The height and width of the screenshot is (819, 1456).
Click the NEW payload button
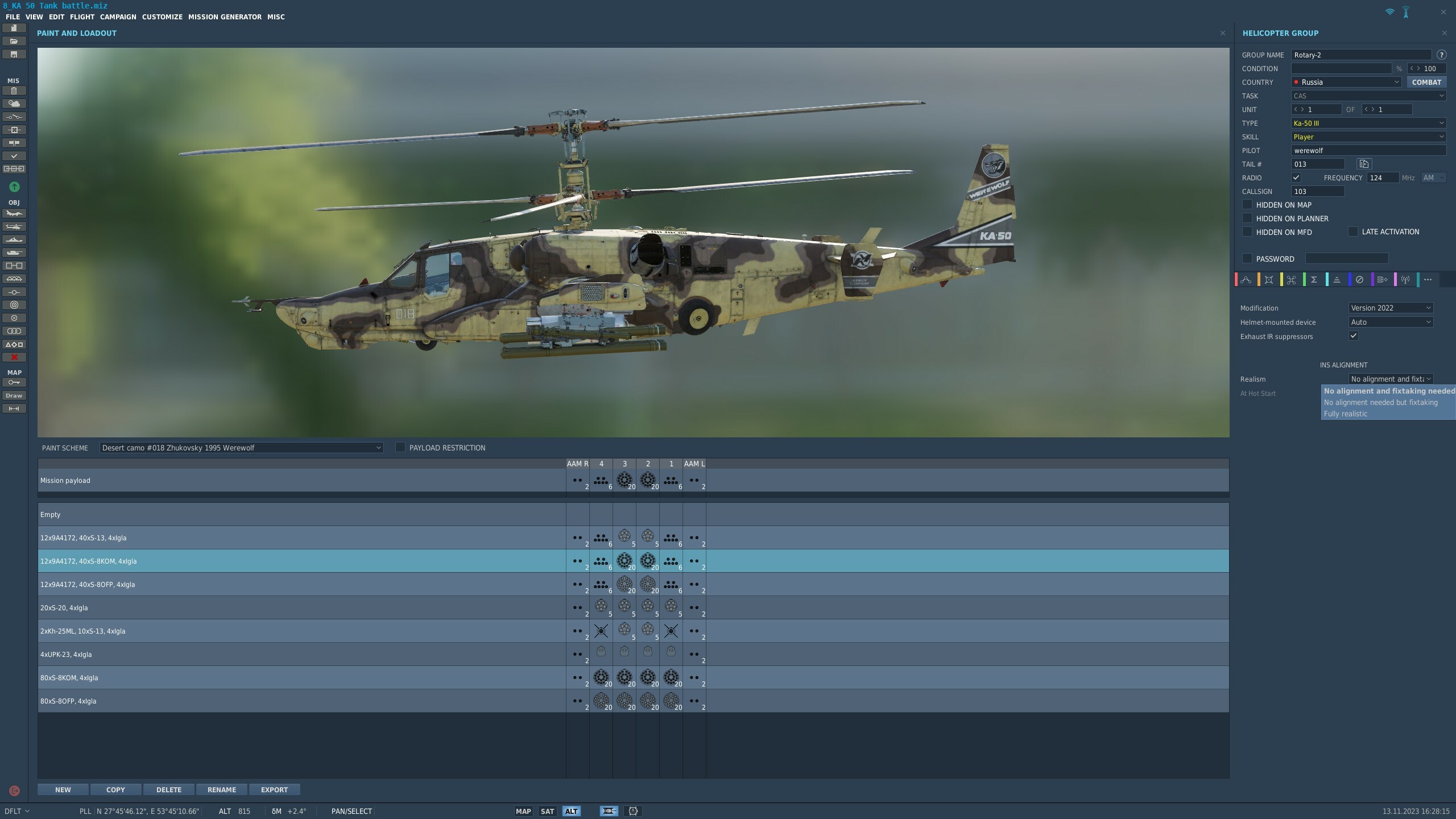pyautogui.click(x=63, y=789)
